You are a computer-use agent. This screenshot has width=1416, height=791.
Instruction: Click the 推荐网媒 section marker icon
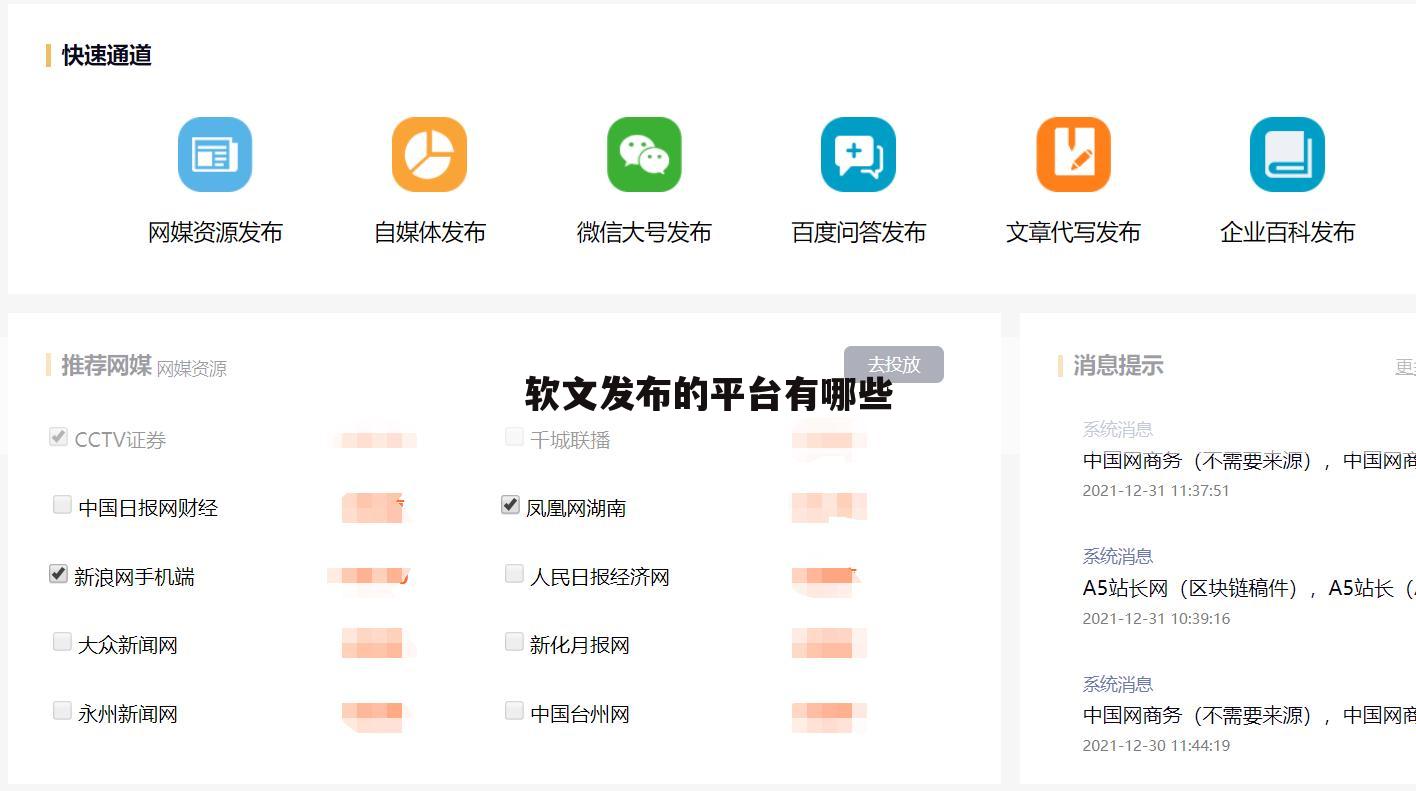click(x=49, y=366)
